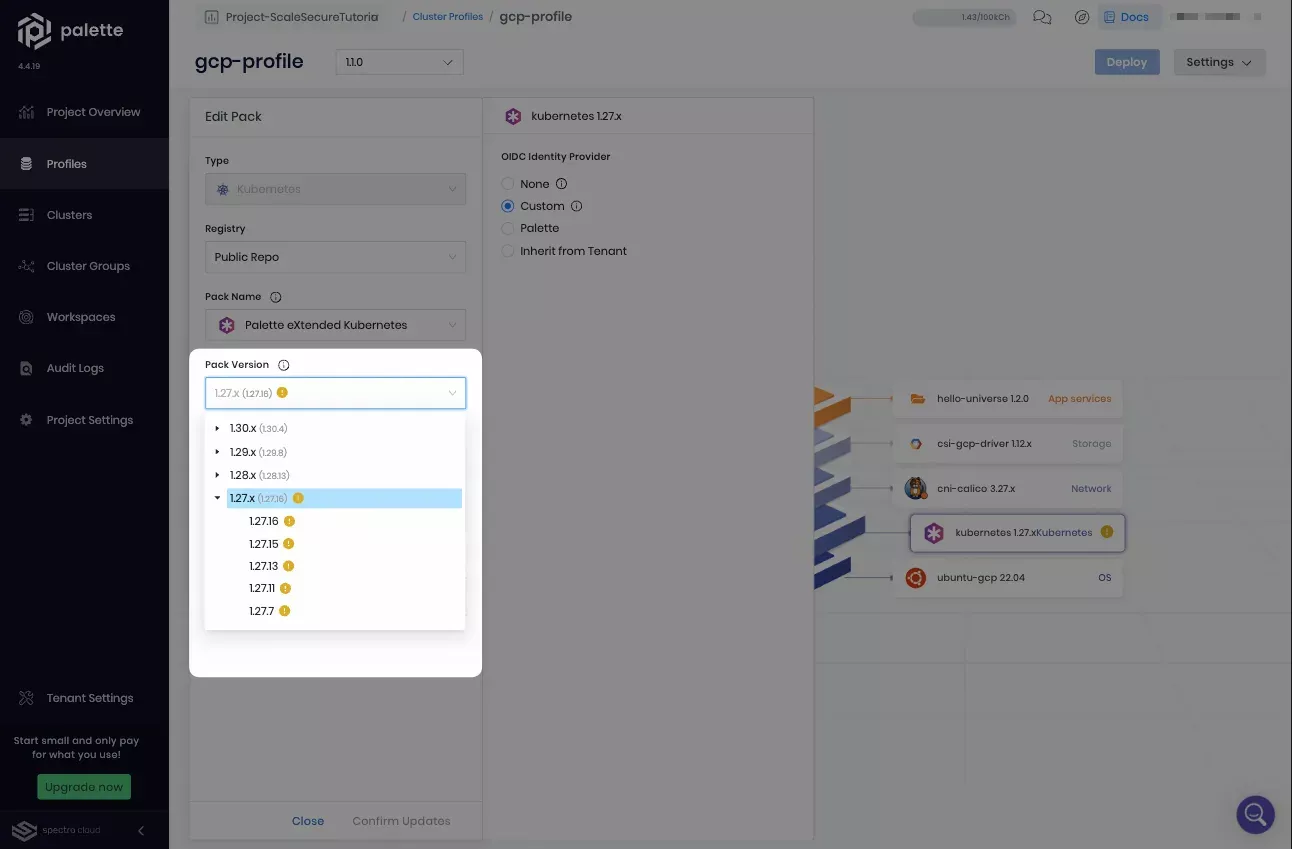The image size is (1292, 849).
Task: Choose Inherit from Tenant for OIDC
Action: pos(508,251)
